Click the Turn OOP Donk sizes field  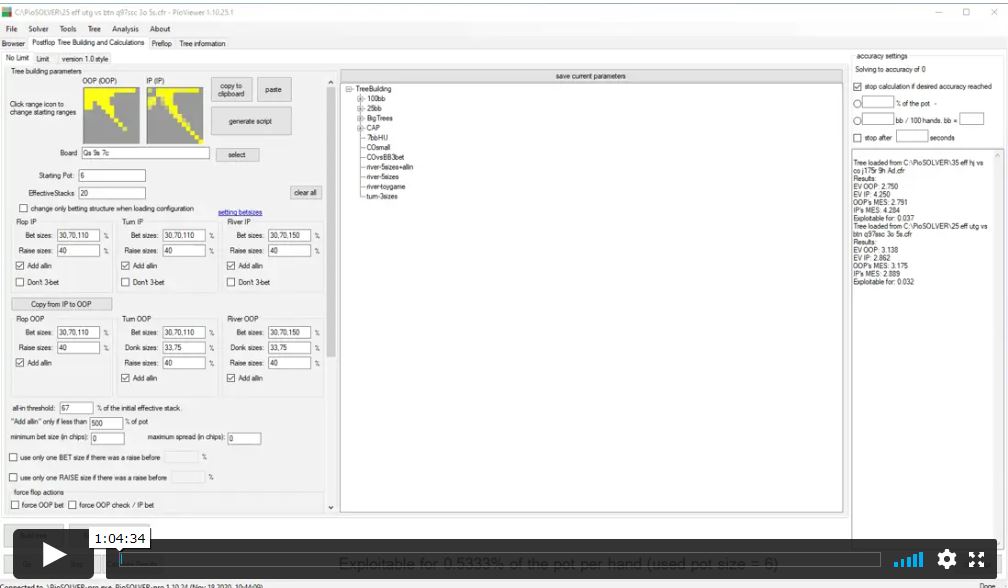coord(184,348)
